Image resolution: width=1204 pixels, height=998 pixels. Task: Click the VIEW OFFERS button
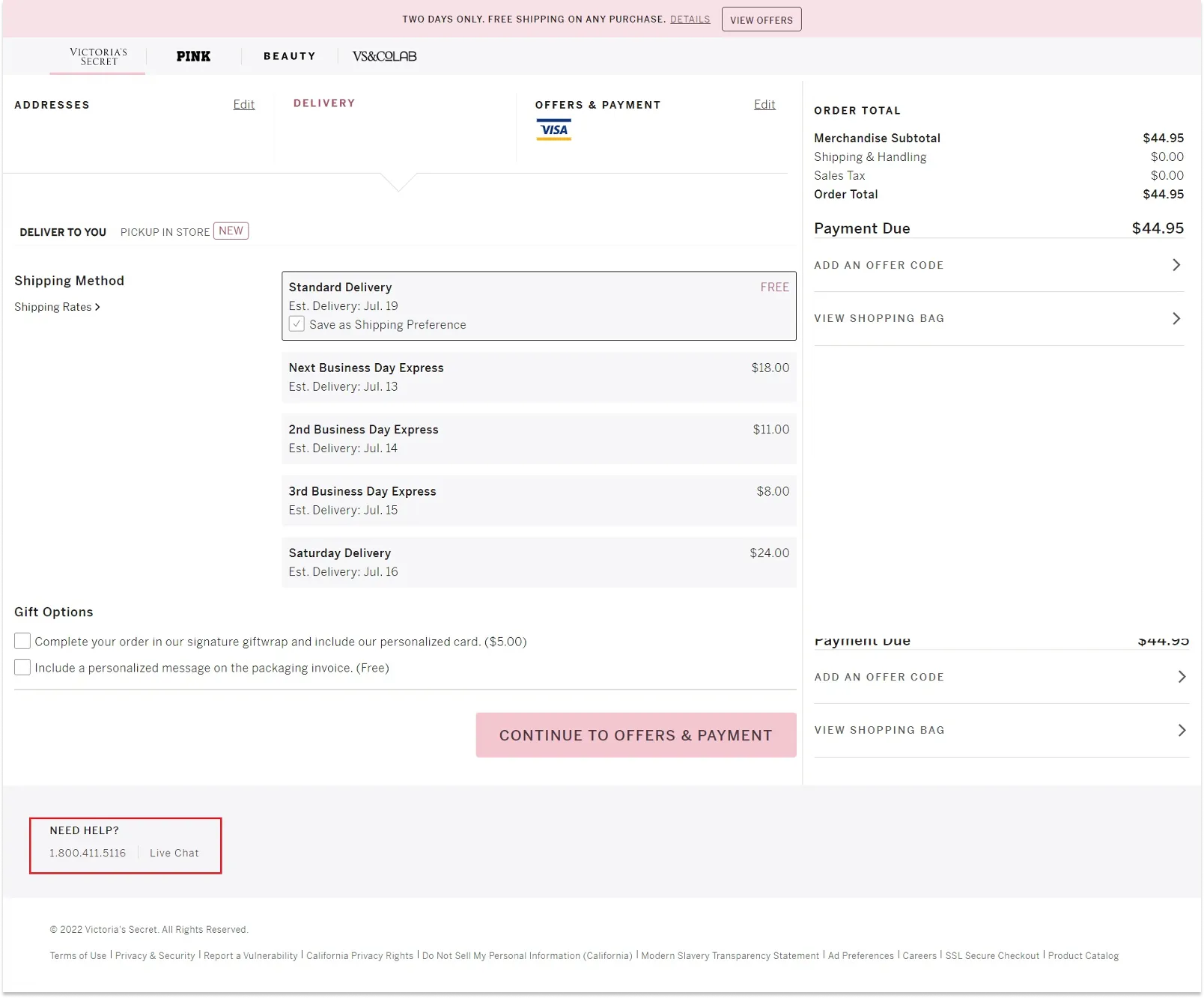761,19
